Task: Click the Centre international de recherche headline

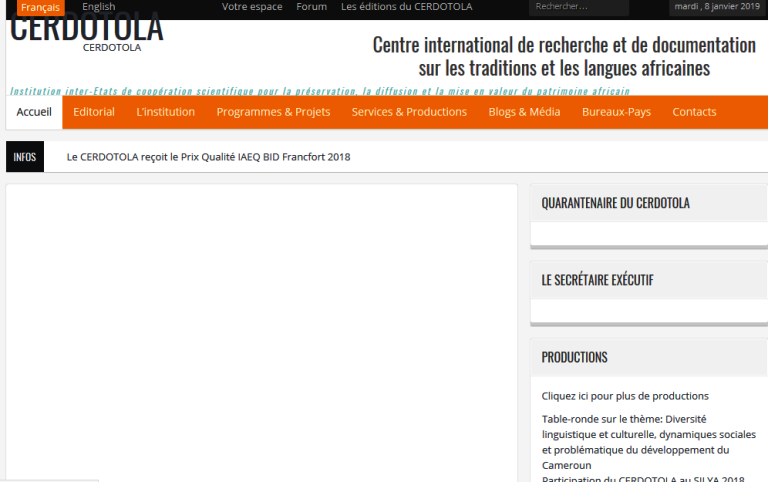Action: coord(564,56)
